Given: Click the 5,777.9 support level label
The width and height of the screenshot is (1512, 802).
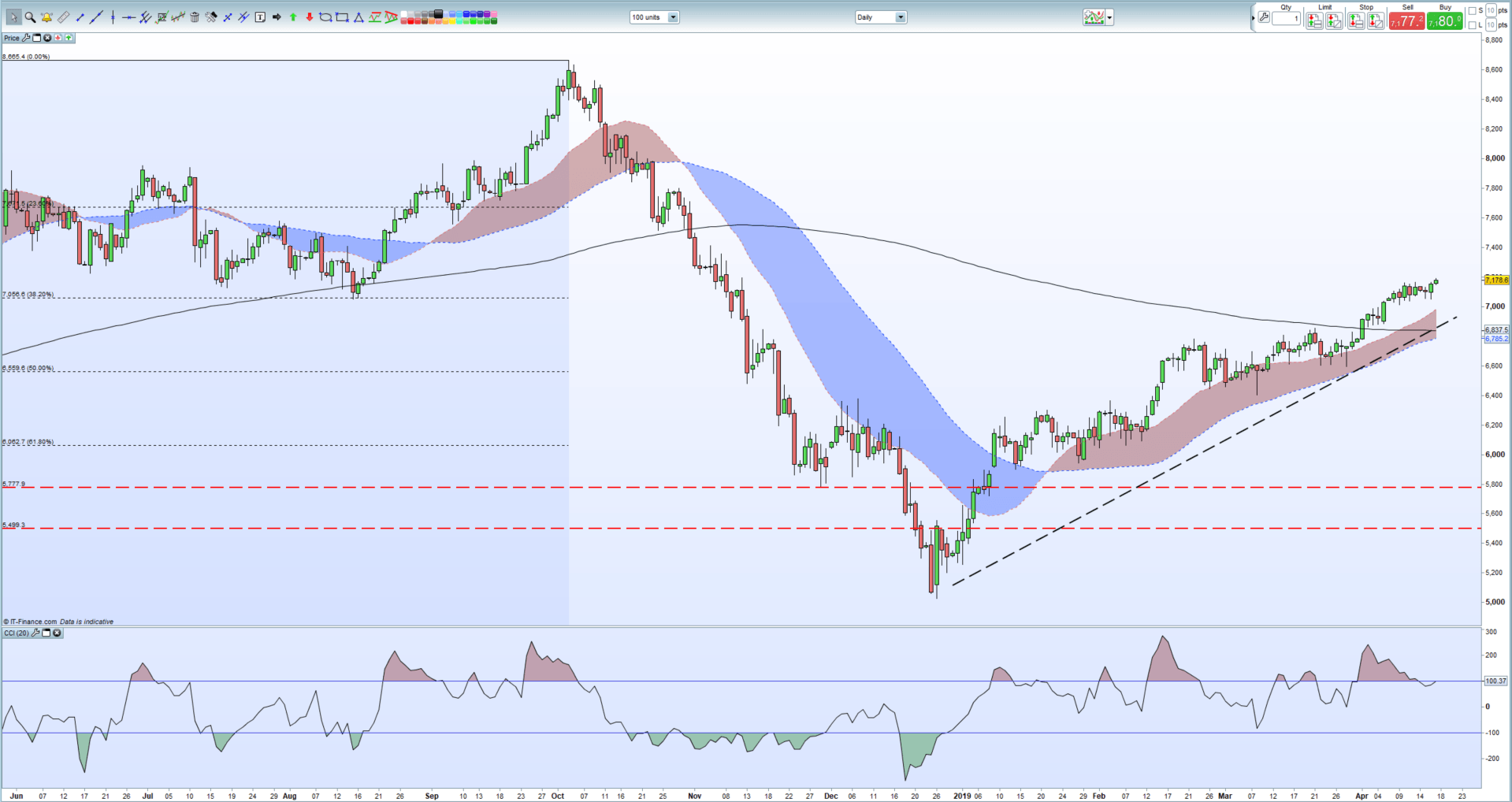Looking at the screenshot, I should (x=14, y=484).
